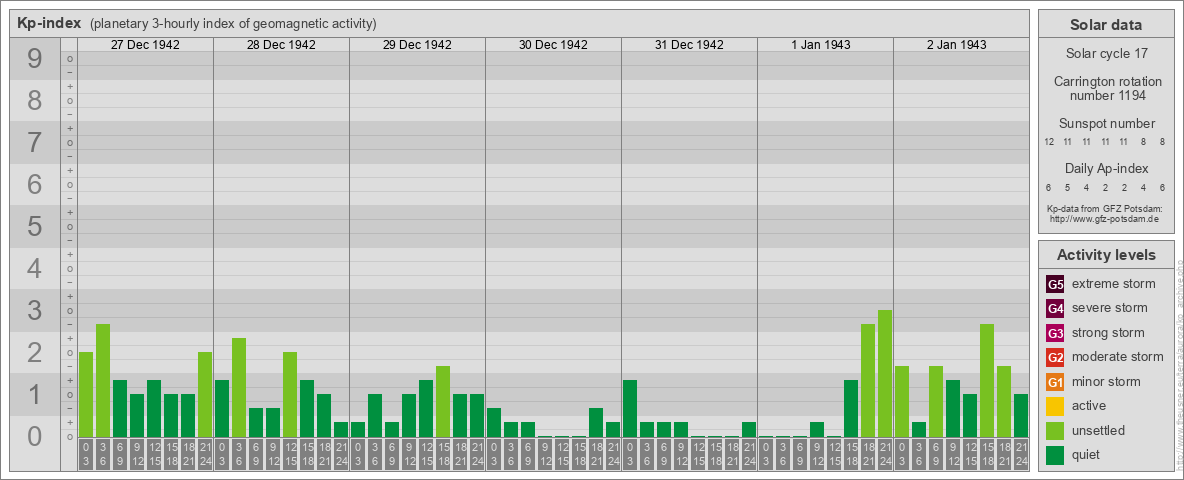Select the 27 Dec 3-6 light green bar
Image resolution: width=1184 pixels, height=480 pixels.
[x=103, y=380]
